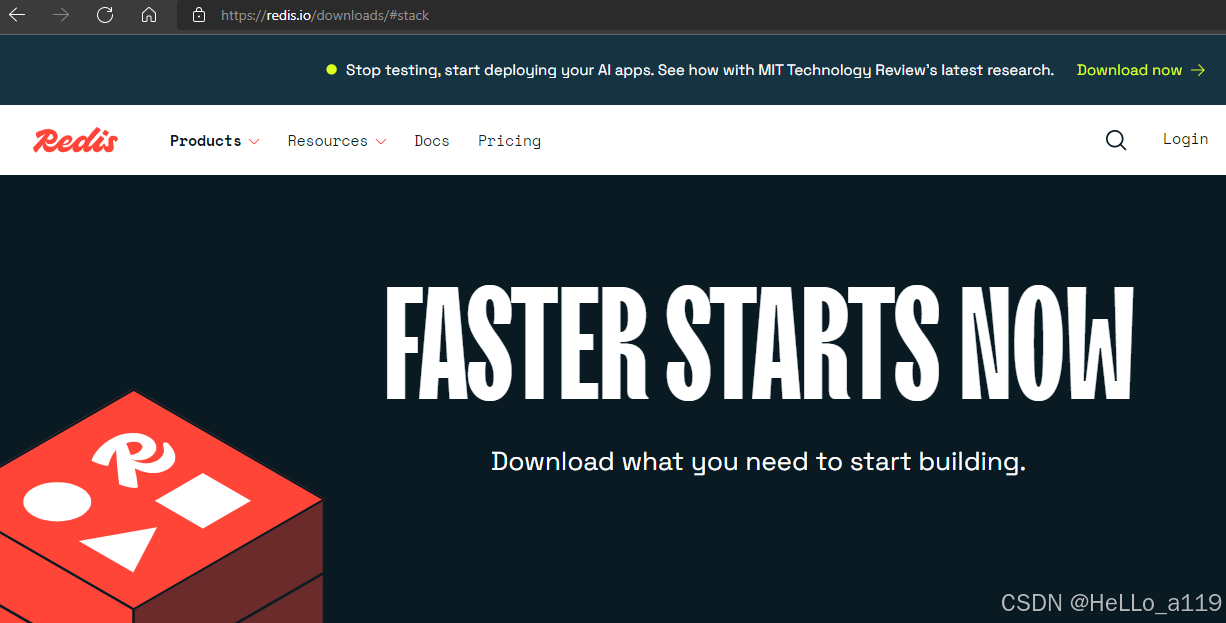The width and height of the screenshot is (1226, 623).
Task: Click the Login link
Action: [x=1185, y=139]
